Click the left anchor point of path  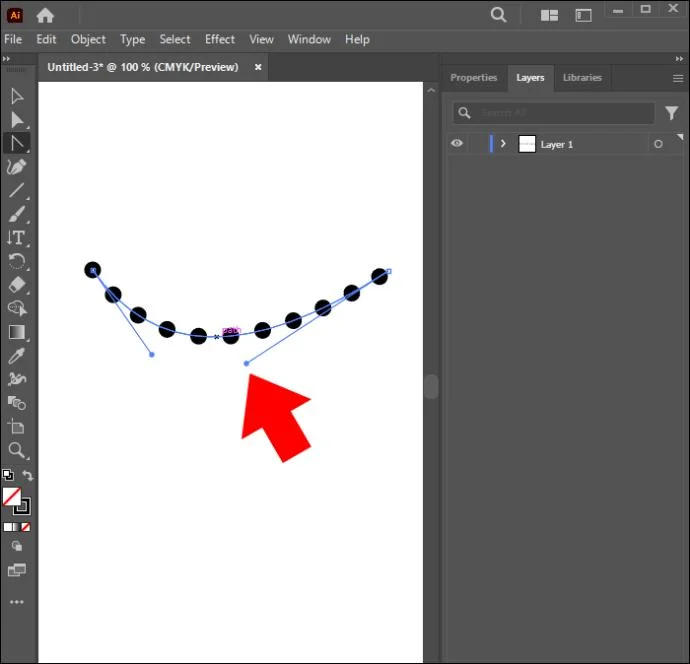93,271
